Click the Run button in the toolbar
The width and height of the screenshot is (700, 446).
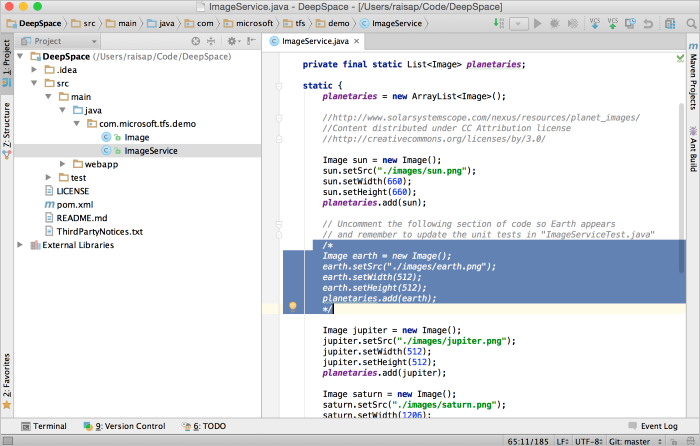click(x=537, y=22)
